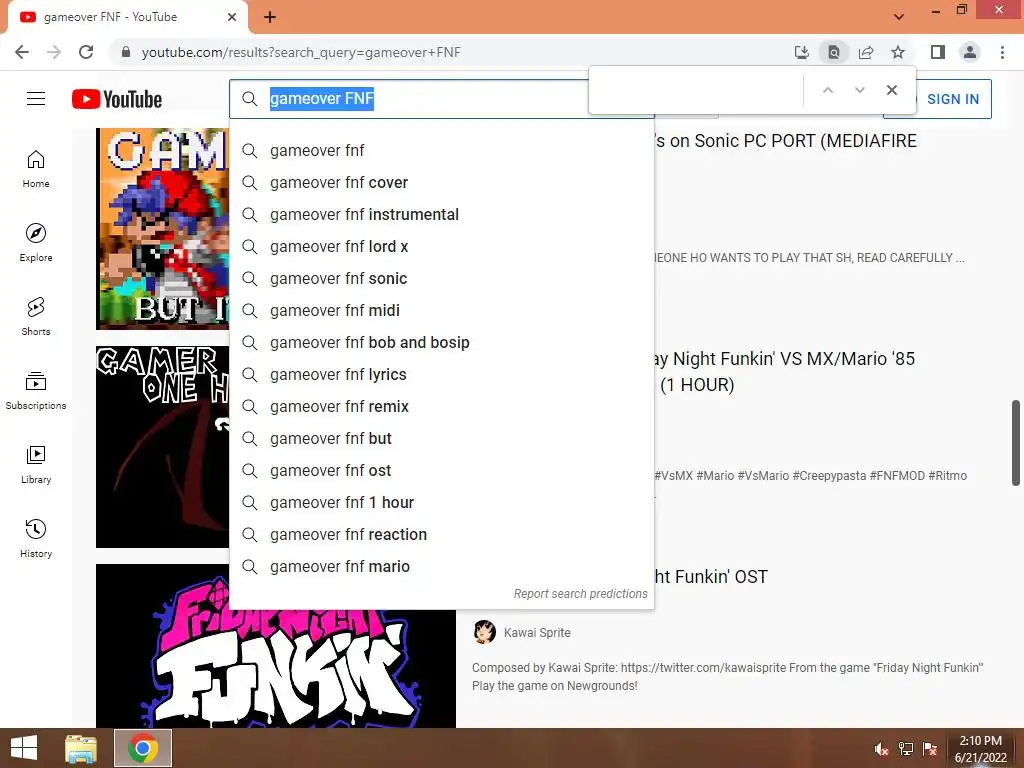Click the address bar URL
Screen dimensions: 1024x768
pos(300,52)
